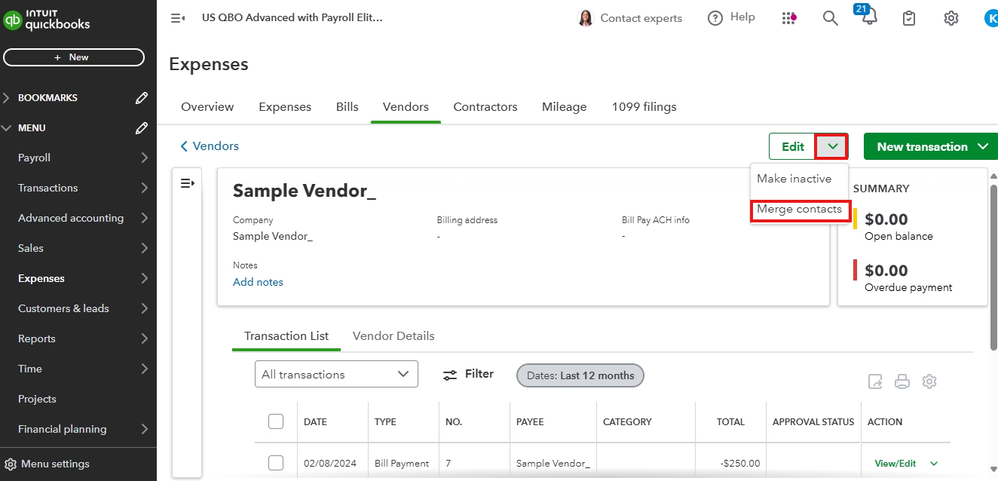Toggle the select-all checkbox in table header
Image resolution: width=998 pixels, height=481 pixels.
pos(276,422)
